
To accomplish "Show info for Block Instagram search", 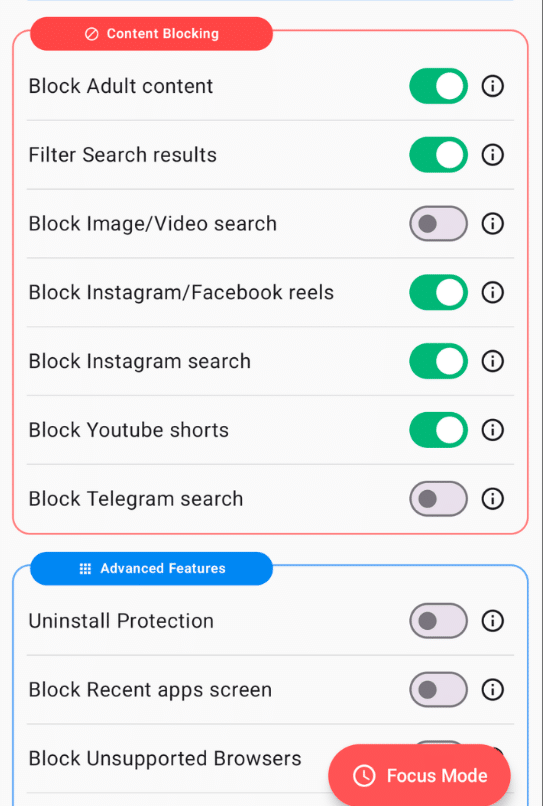I will click(x=493, y=361).
